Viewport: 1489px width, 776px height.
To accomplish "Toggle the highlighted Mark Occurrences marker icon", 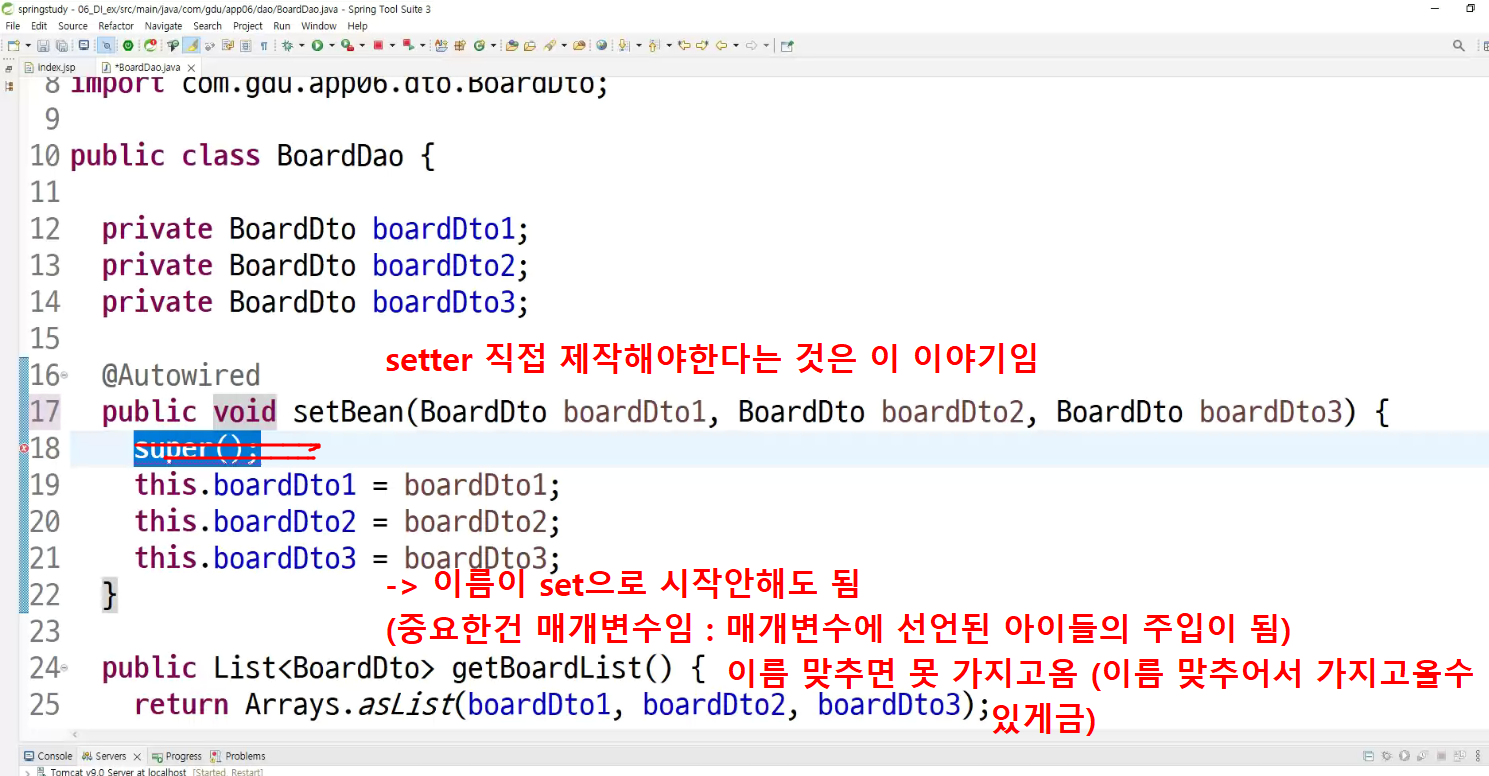I will [x=192, y=45].
